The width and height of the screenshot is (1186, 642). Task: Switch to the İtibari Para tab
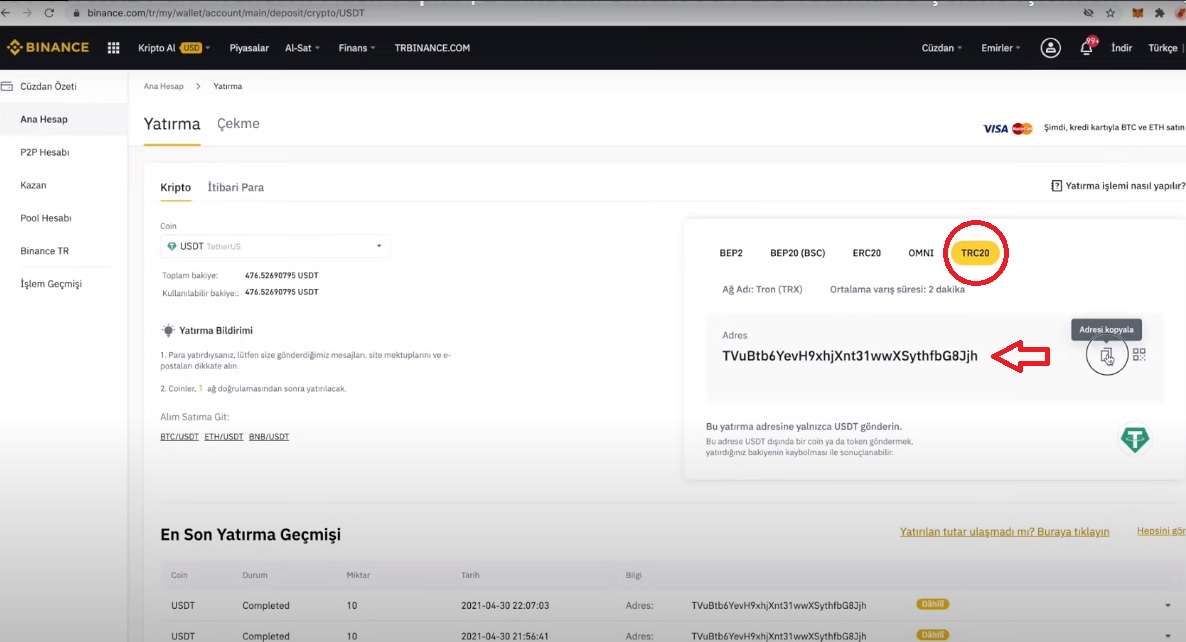click(236, 188)
